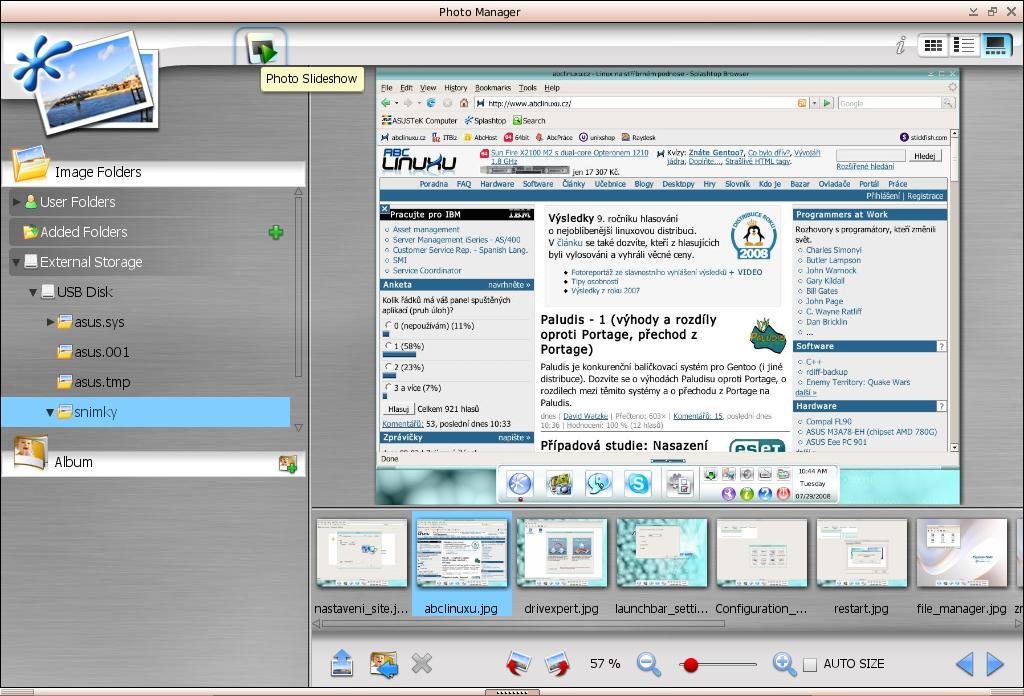Open the Configuration_... thumbnail
Viewport: 1024px width, 696px height.
click(x=761, y=554)
